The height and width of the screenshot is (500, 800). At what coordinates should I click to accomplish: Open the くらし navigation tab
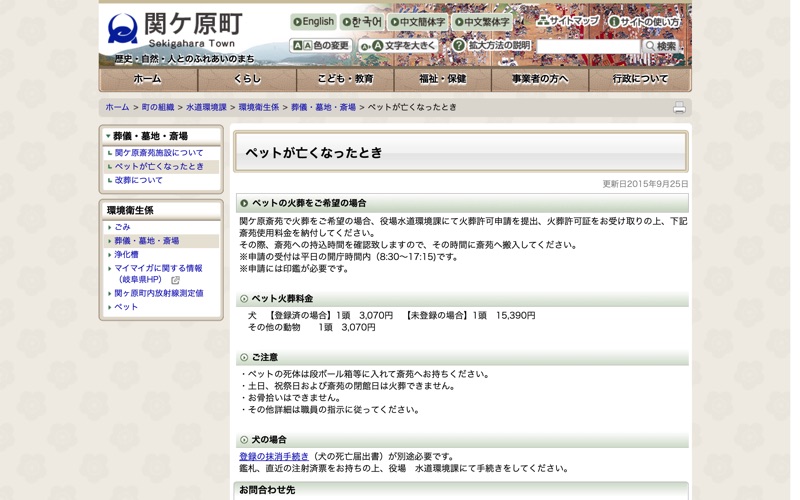tap(247, 80)
